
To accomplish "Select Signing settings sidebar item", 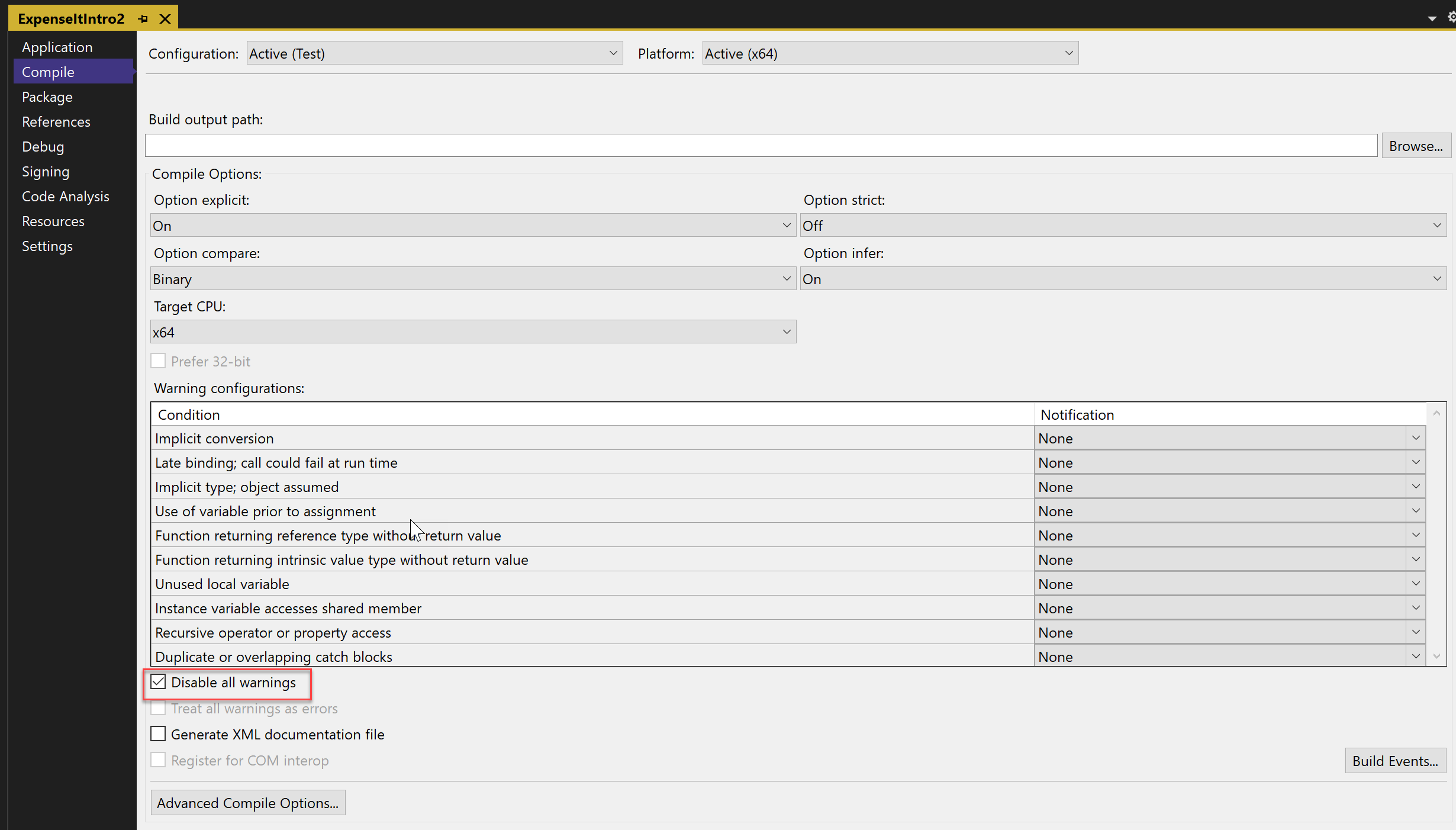I will click(45, 170).
